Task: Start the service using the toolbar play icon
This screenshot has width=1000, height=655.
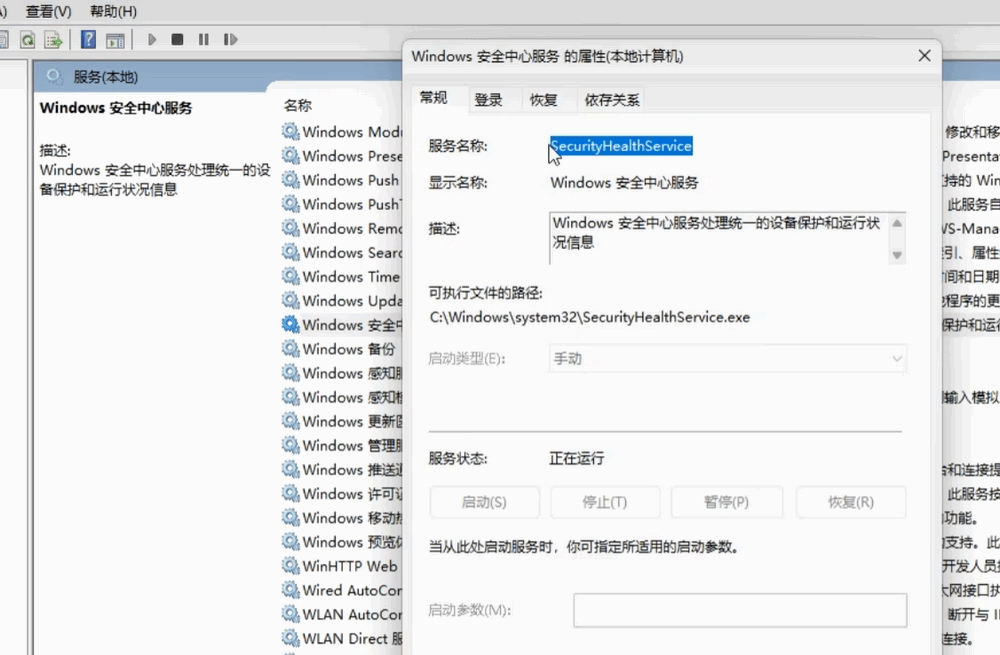Action: (x=152, y=40)
